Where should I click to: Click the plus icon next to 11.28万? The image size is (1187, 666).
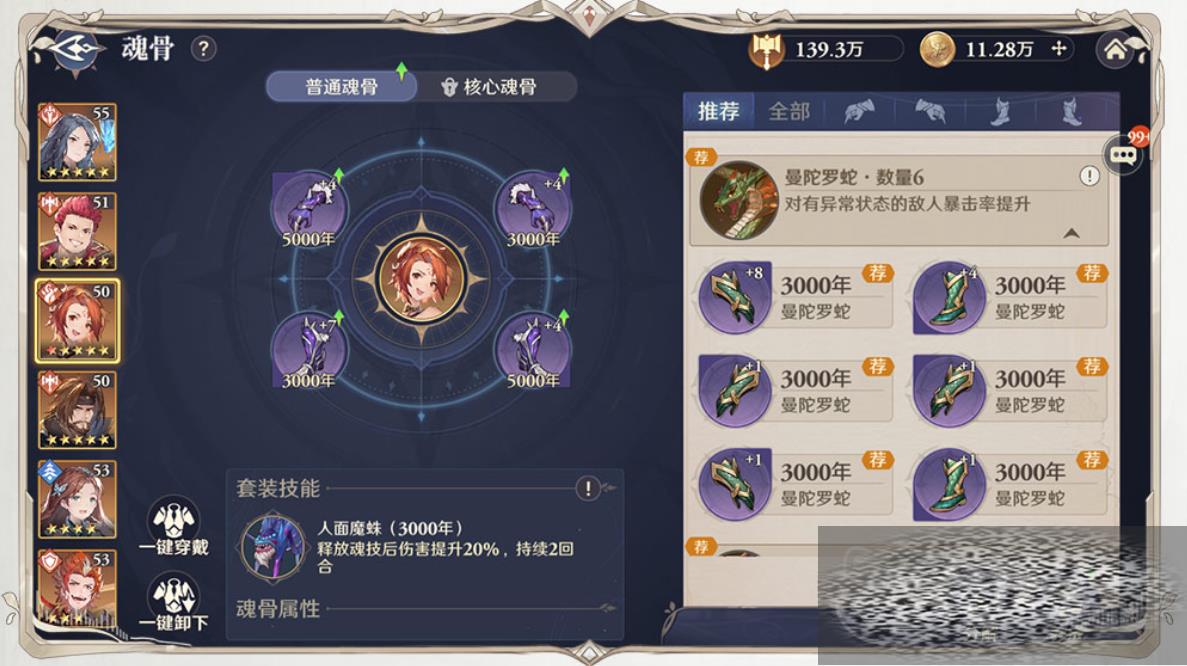1059,49
